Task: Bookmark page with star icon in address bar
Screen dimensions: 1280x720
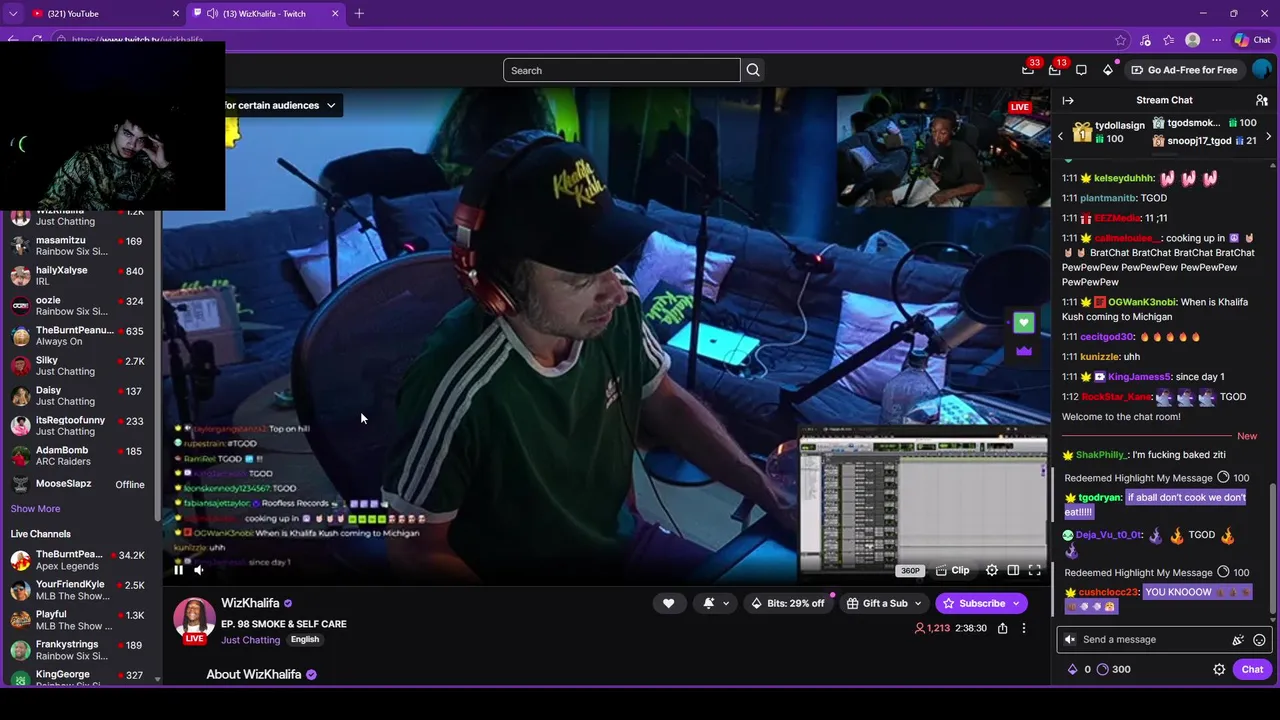Action: tap(1120, 40)
